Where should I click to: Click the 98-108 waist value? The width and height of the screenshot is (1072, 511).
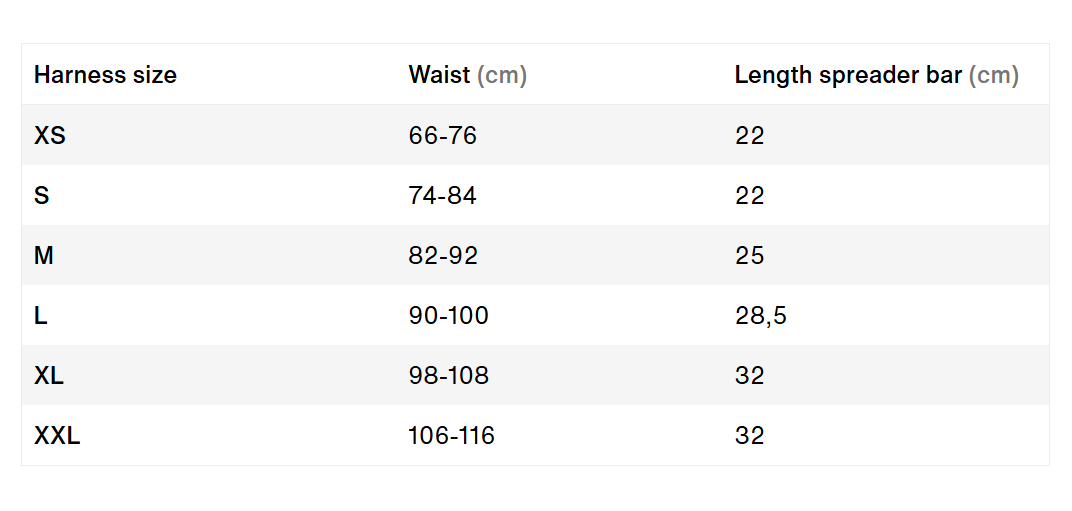point(448,376)
